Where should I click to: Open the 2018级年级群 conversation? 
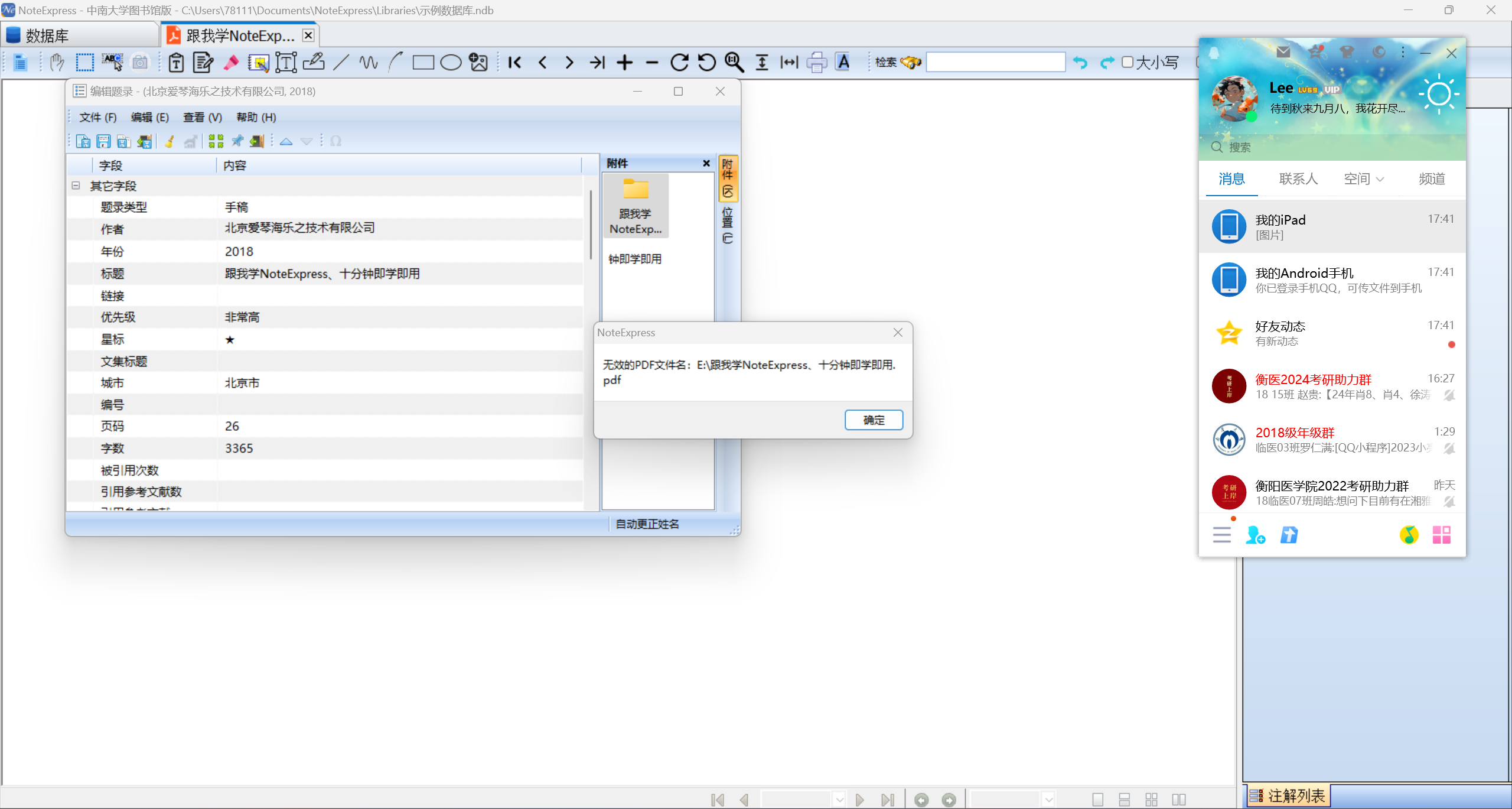(1332, 439)
